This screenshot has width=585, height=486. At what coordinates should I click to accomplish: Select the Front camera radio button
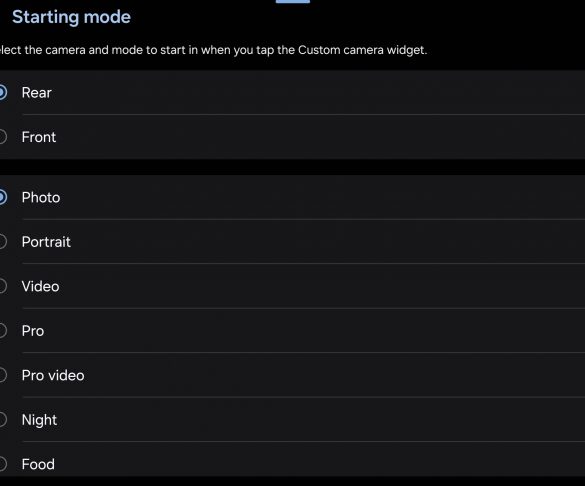click(x=2, y=137)
